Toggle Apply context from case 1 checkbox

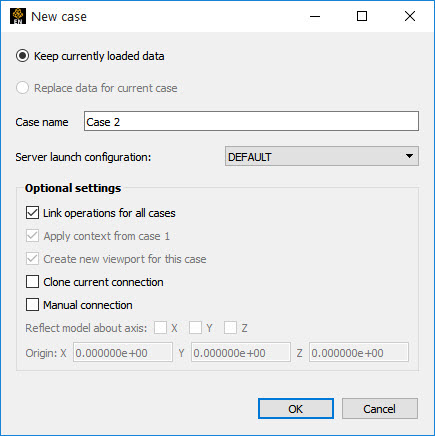click(32, 236)
